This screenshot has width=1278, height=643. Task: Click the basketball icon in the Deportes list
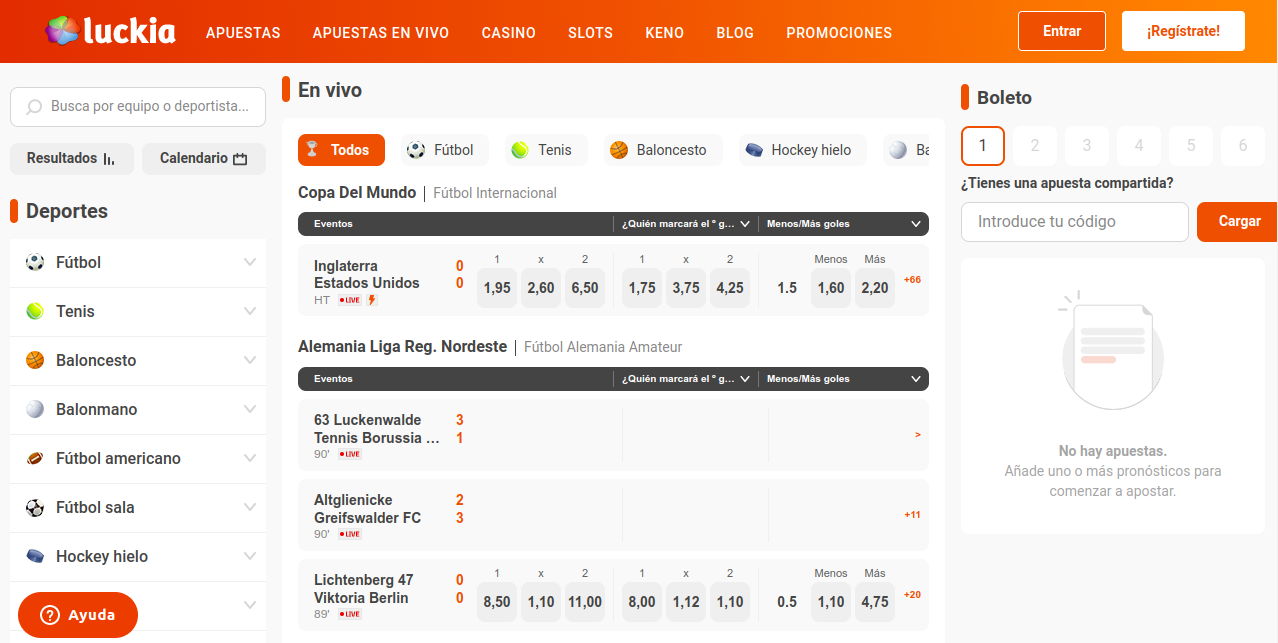35,360
